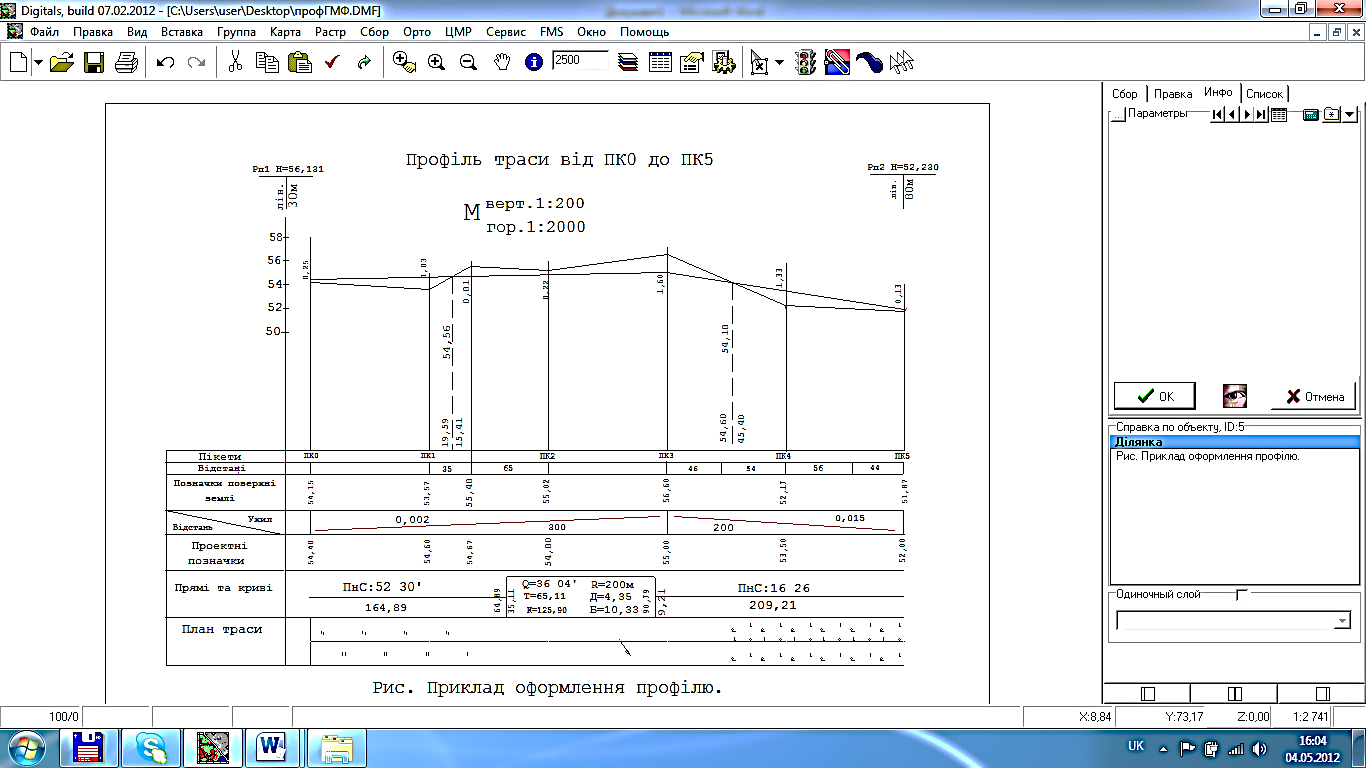Open the layers stack icon
Viewport: 1366px width, 768px height.
[x=628, y=62]
